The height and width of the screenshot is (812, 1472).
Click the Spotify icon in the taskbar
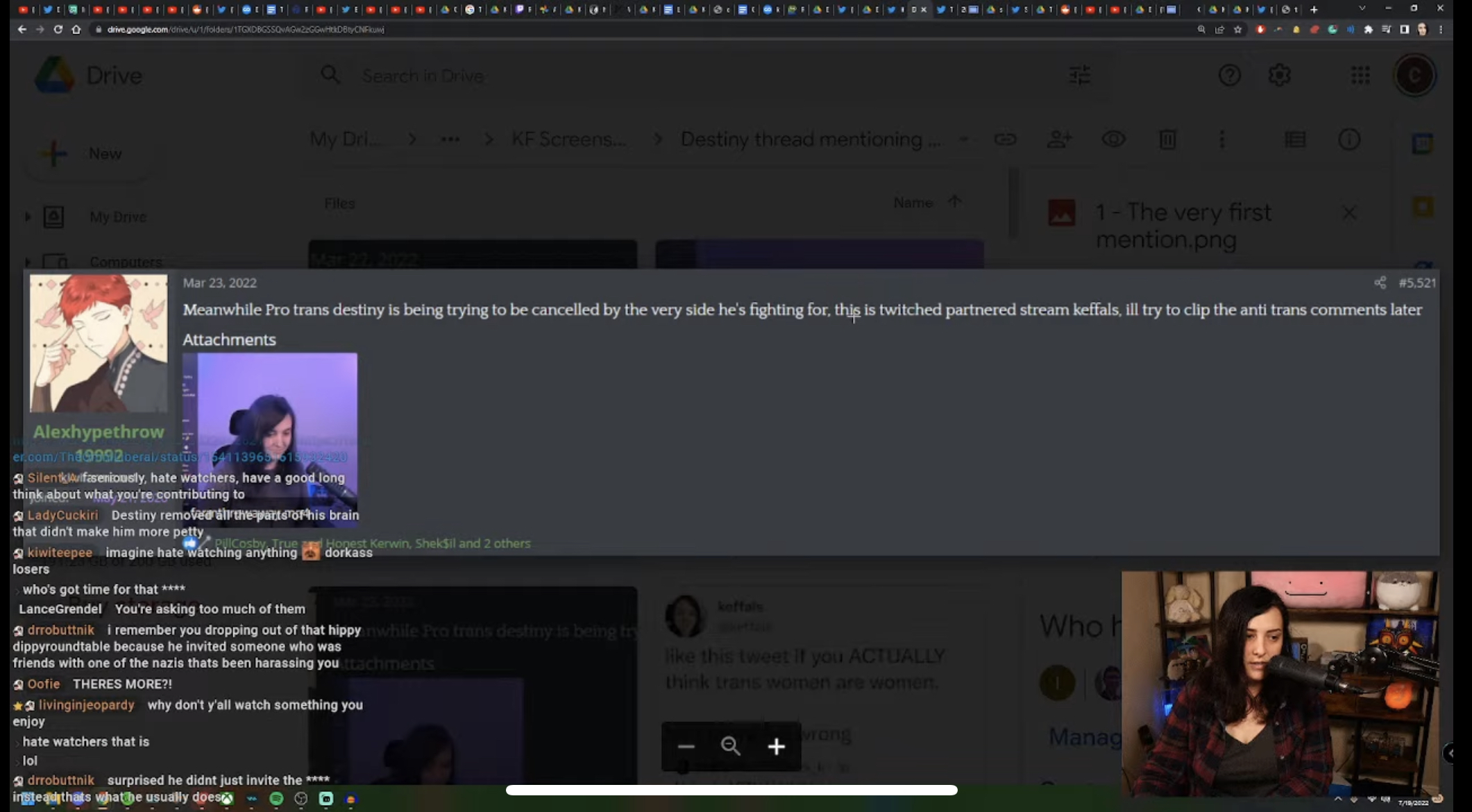(x=276, y=798)
